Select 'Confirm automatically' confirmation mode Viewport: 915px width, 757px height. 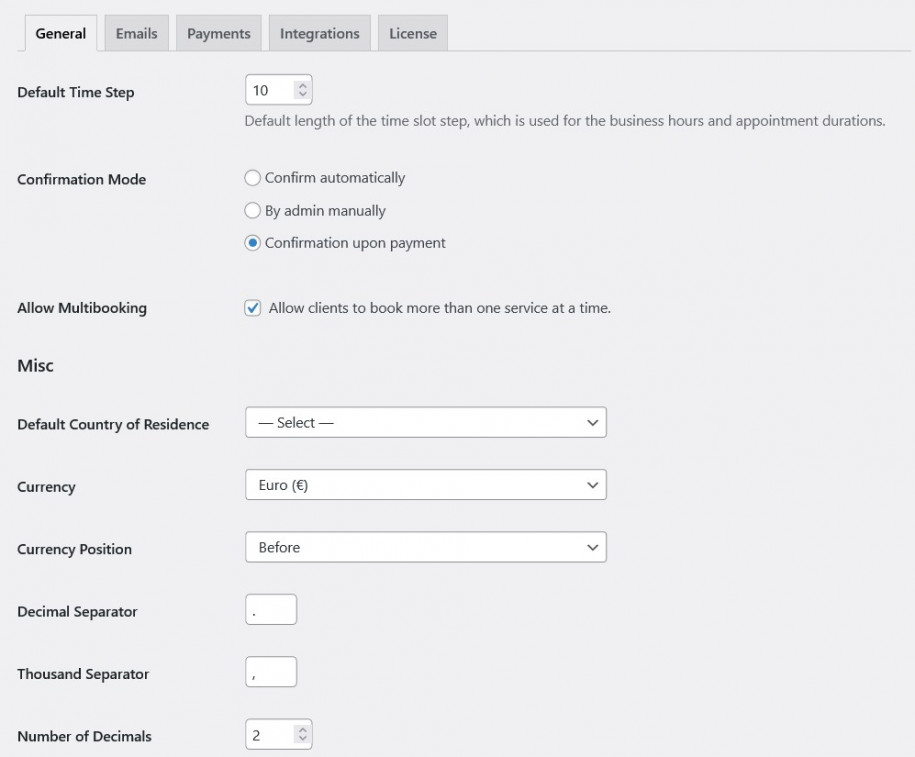click(253, 178)
